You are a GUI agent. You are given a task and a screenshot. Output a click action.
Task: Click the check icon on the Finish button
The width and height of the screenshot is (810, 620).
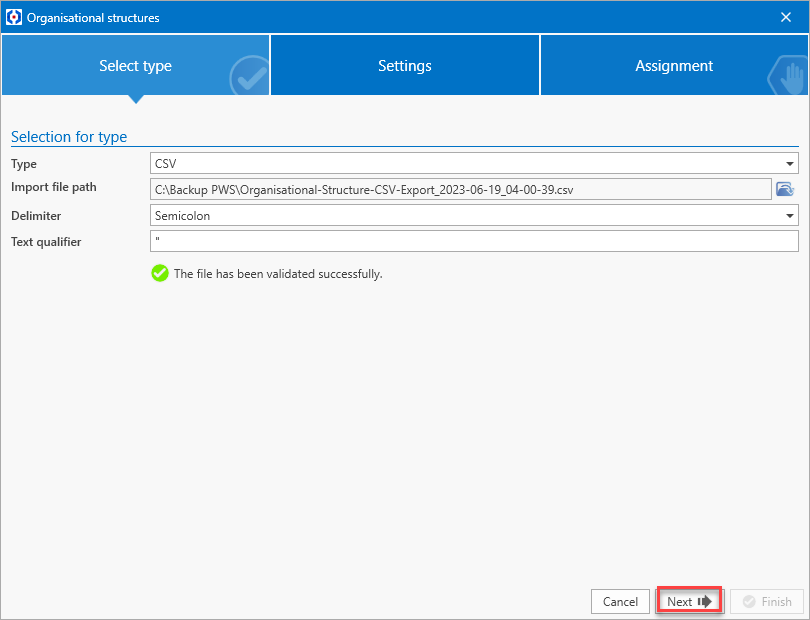tap(749, 602)
